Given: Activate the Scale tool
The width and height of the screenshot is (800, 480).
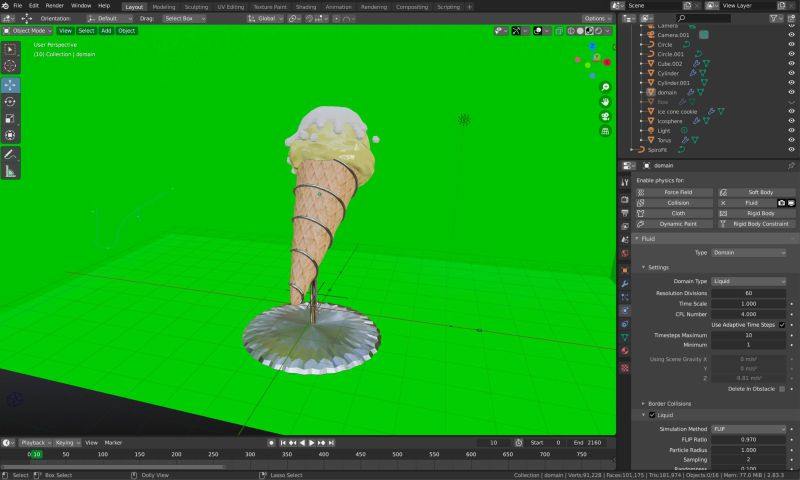Looking at the screenshot, I should pyautogui.click(x=10, y=119).
